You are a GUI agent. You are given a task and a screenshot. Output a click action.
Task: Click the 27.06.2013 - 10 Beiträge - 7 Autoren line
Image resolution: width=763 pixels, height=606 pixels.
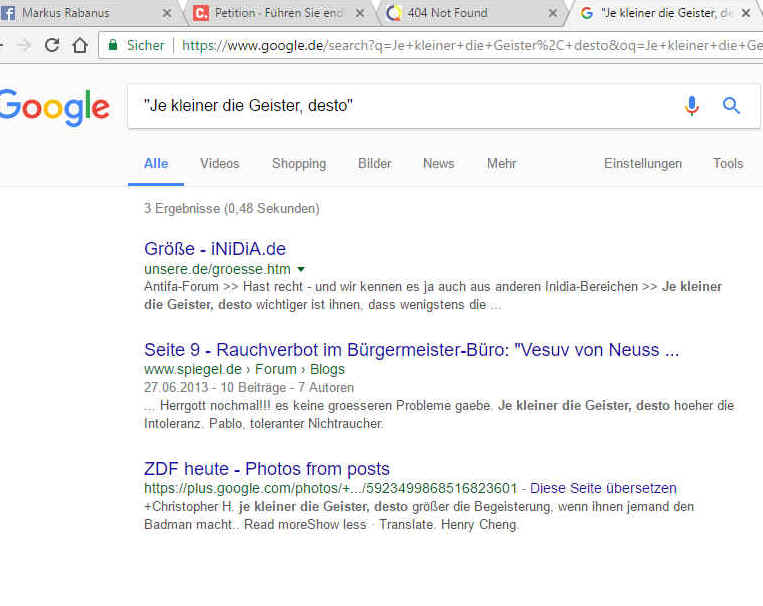[x=249, y=387]
